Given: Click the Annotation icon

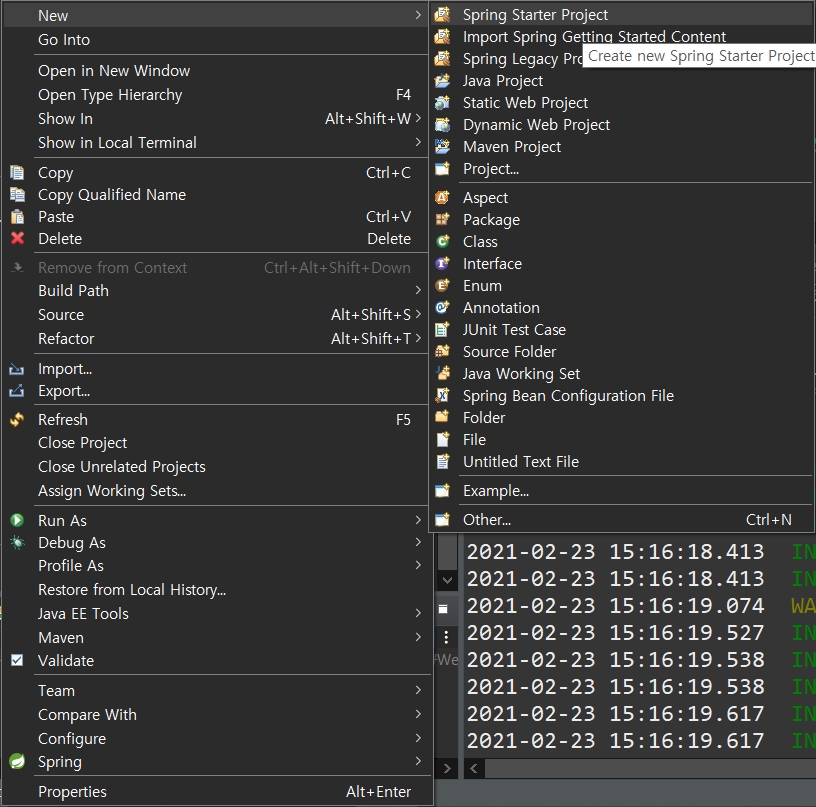Looking at the screenshot, I should [x=442, y=308].
